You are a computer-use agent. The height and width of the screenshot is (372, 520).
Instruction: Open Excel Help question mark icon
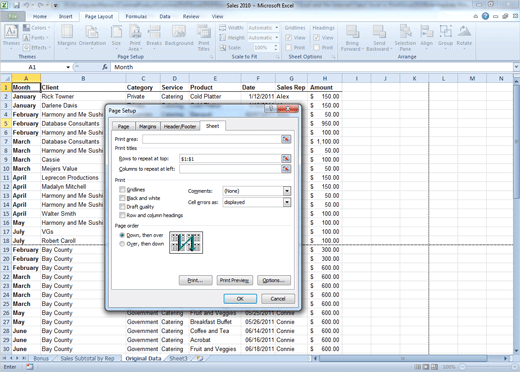pyautogui.click(x=485, y=16)
